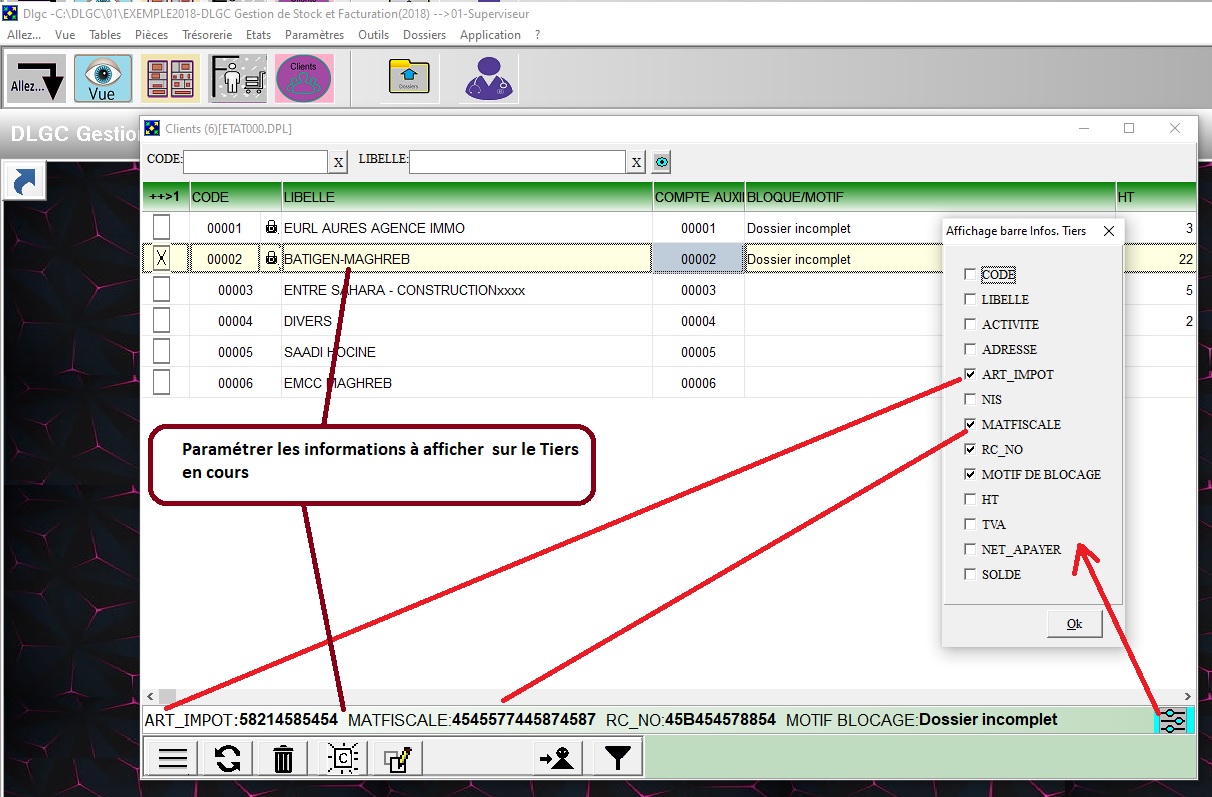Maximize the Clients window
This screenshot has width=1212, height=797.
click(x=1129, y=128)
